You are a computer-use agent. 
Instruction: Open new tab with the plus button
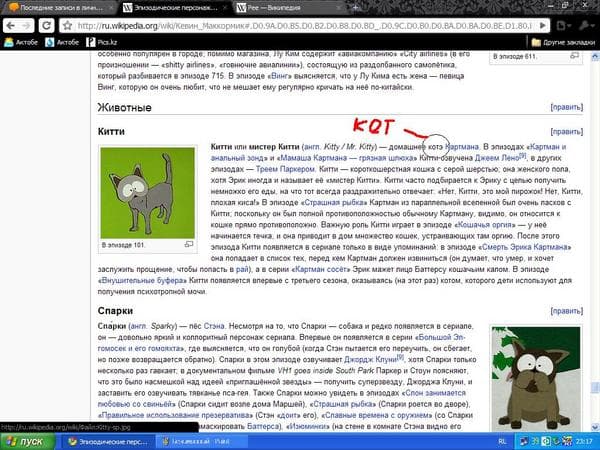[x=355, y=7]
